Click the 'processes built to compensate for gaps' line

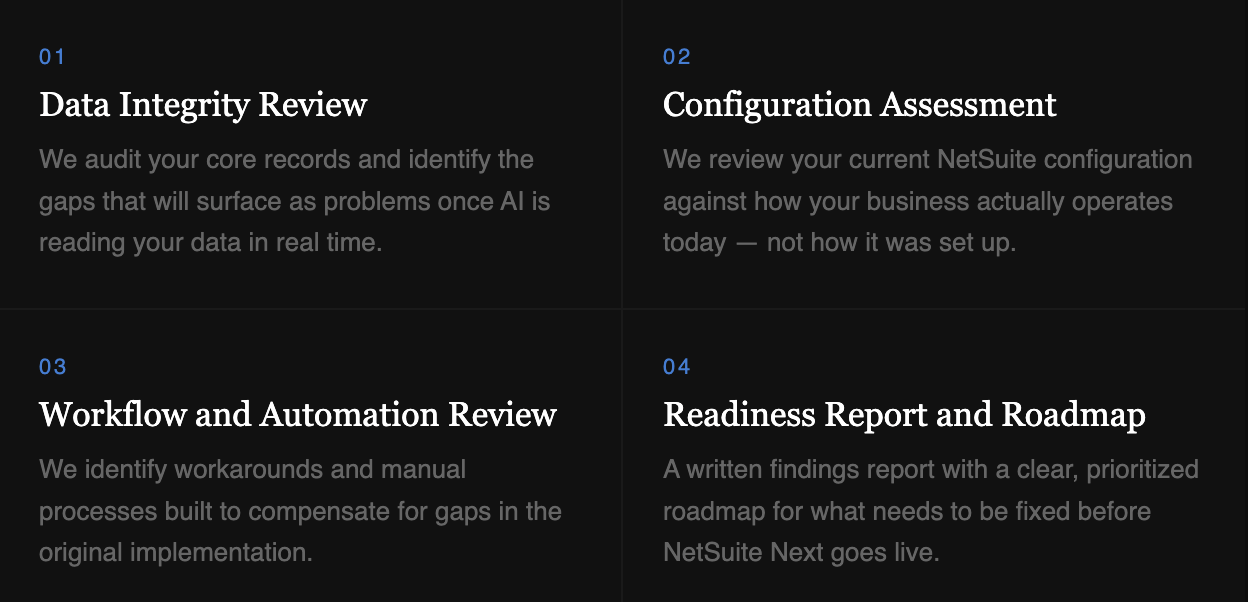click(300, 512)
